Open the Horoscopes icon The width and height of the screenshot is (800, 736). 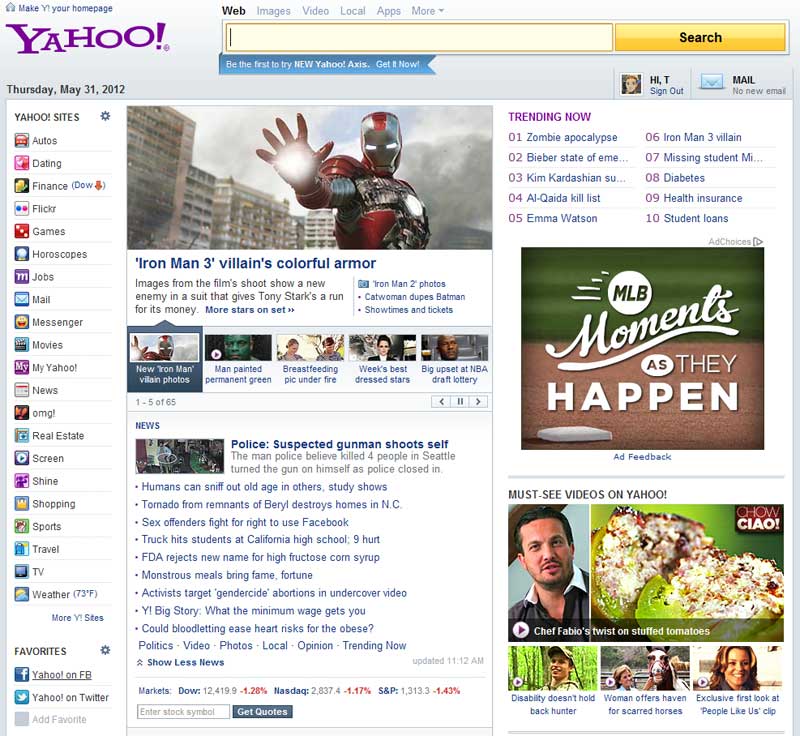[21, 254]
